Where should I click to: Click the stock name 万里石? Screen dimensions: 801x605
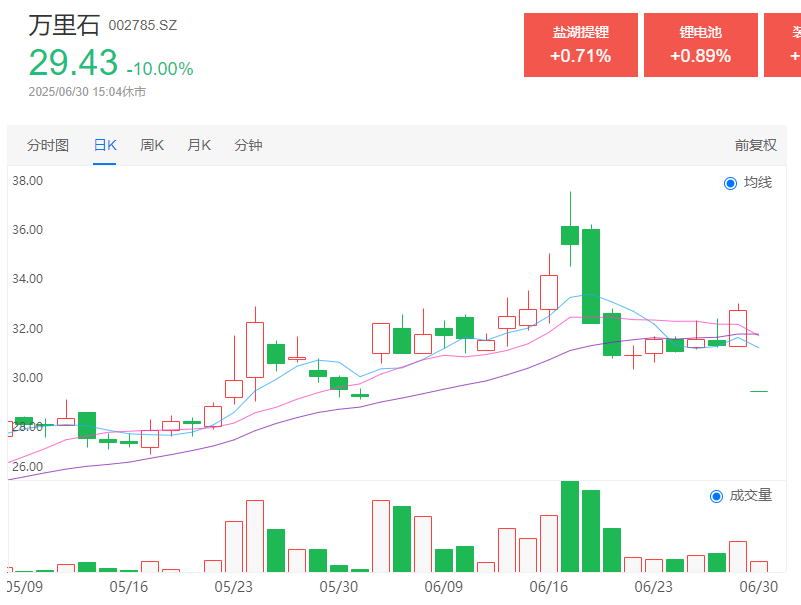point(63,25)
